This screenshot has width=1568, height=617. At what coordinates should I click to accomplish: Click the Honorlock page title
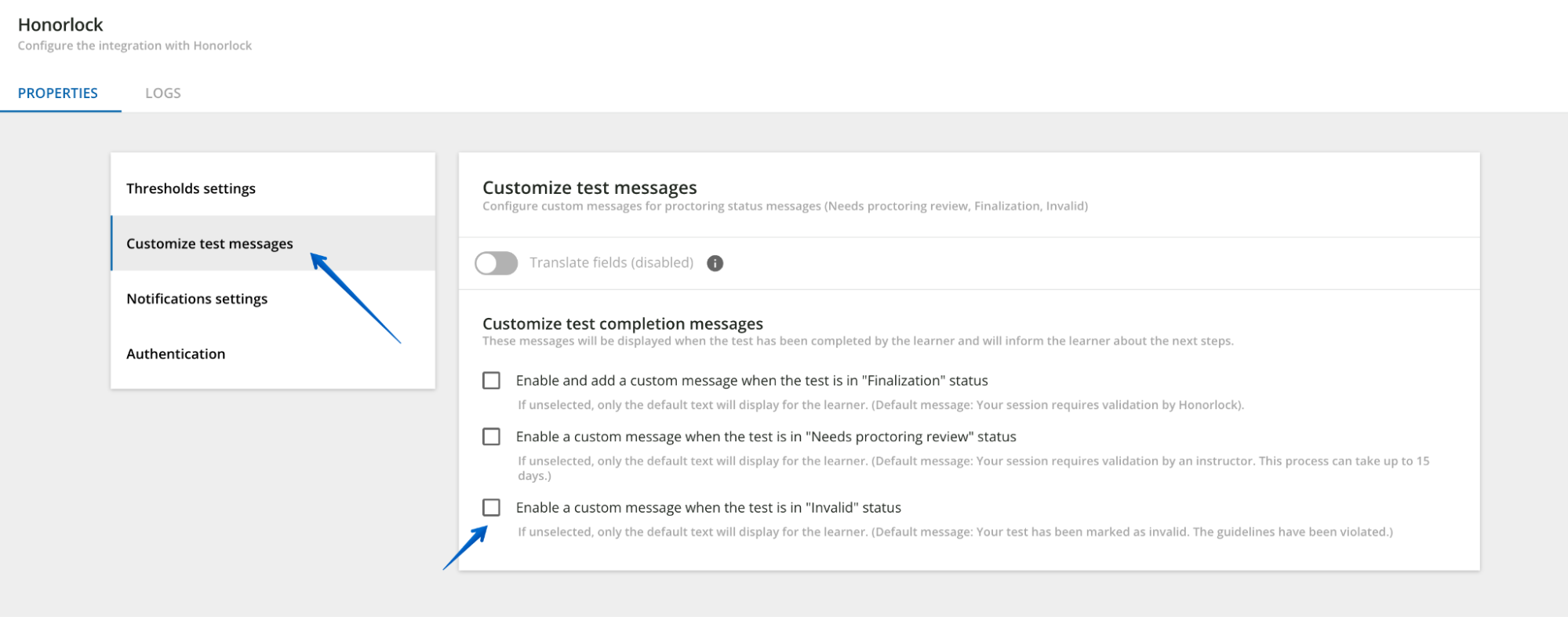(x=60, y=24)
